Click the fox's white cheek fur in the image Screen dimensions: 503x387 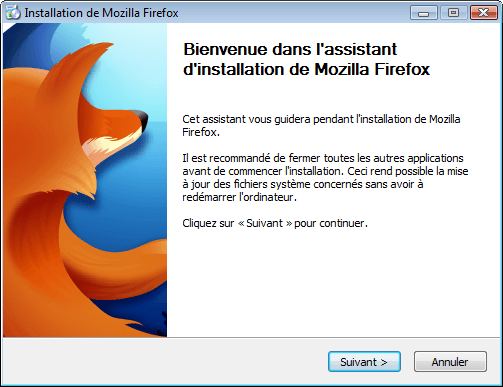[107, 143]
